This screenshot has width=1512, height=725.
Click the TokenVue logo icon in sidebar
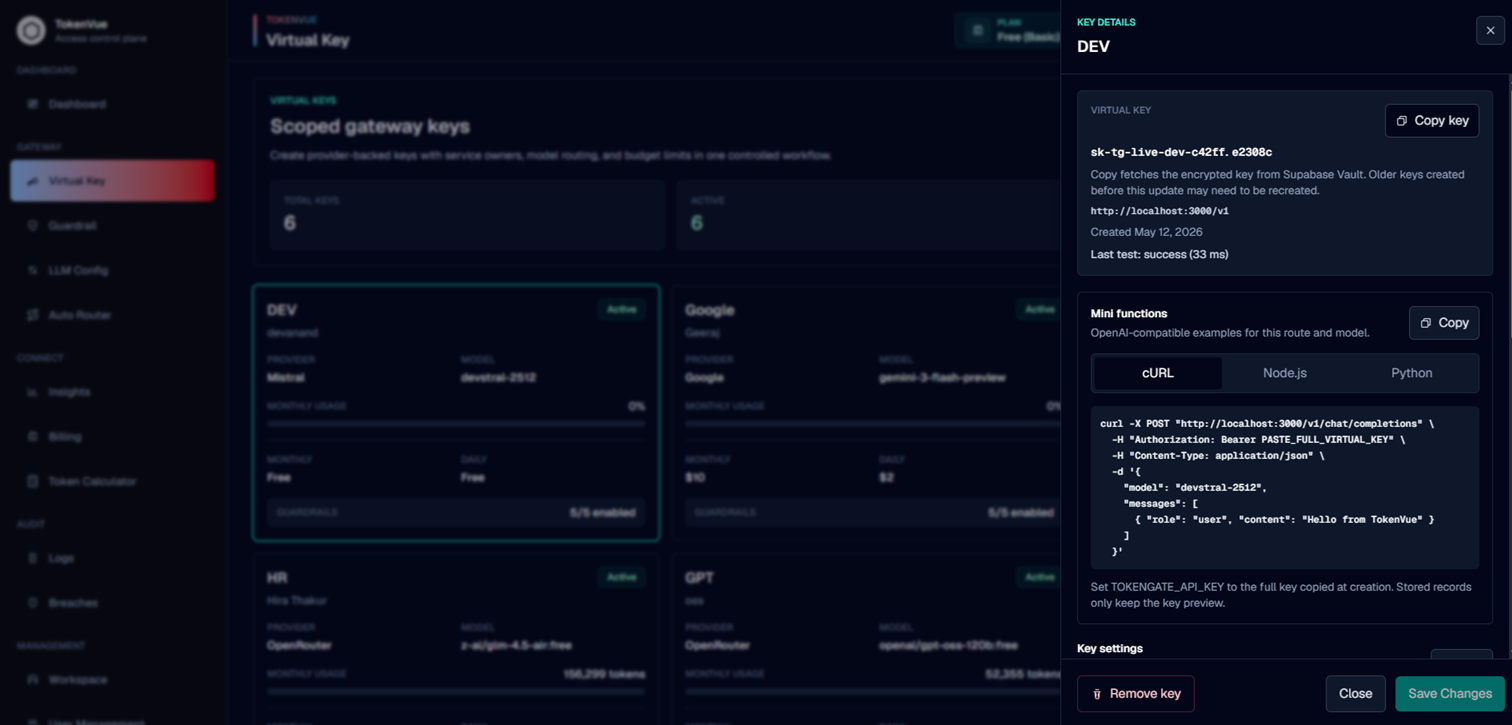tap(31, 31)
